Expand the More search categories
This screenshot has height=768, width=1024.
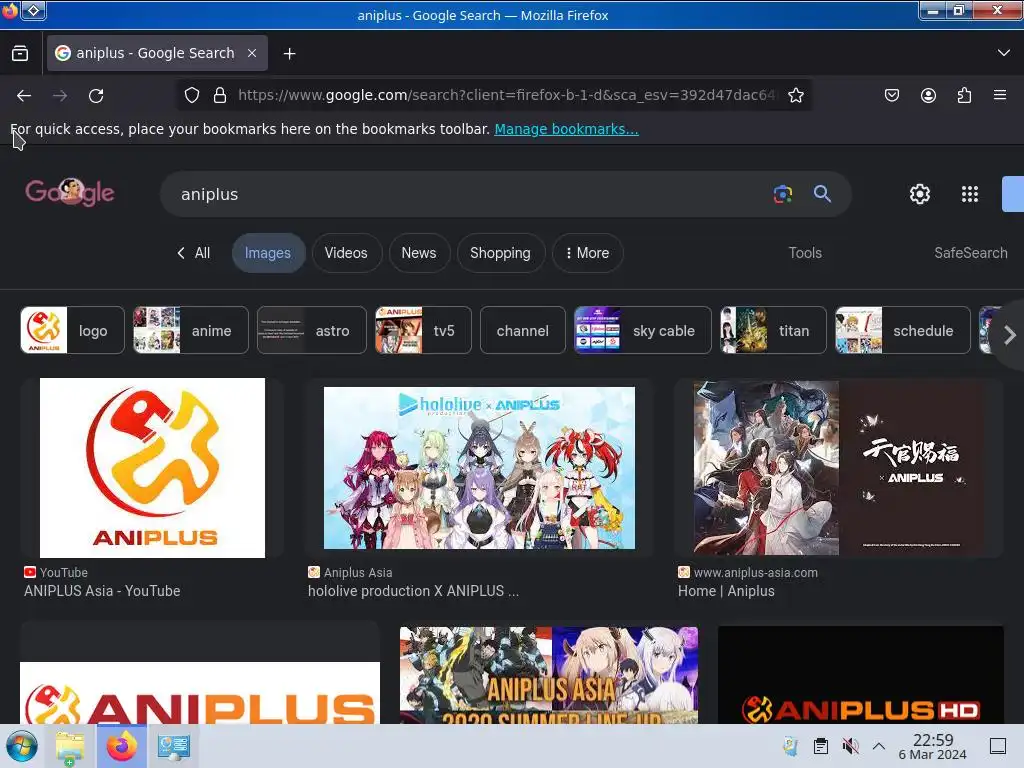(587, 253)
